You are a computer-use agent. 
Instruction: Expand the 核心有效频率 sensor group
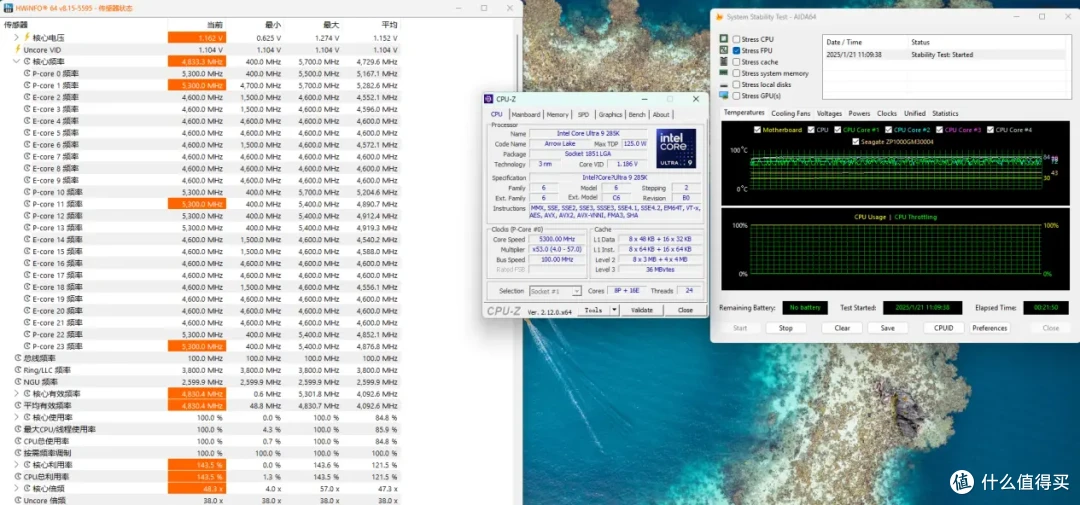click(17, 394)
